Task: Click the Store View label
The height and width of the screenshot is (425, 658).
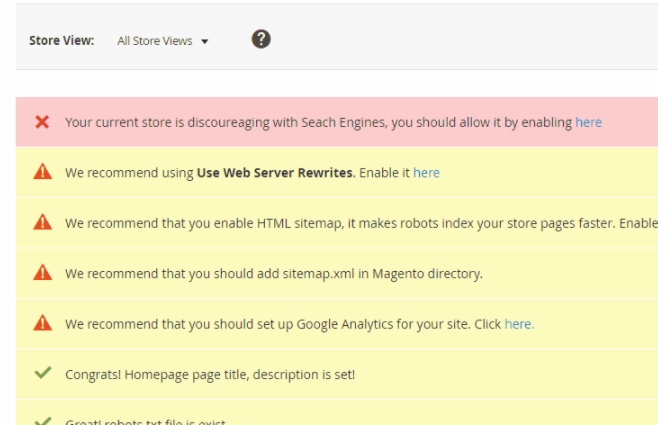Action: 61,41
